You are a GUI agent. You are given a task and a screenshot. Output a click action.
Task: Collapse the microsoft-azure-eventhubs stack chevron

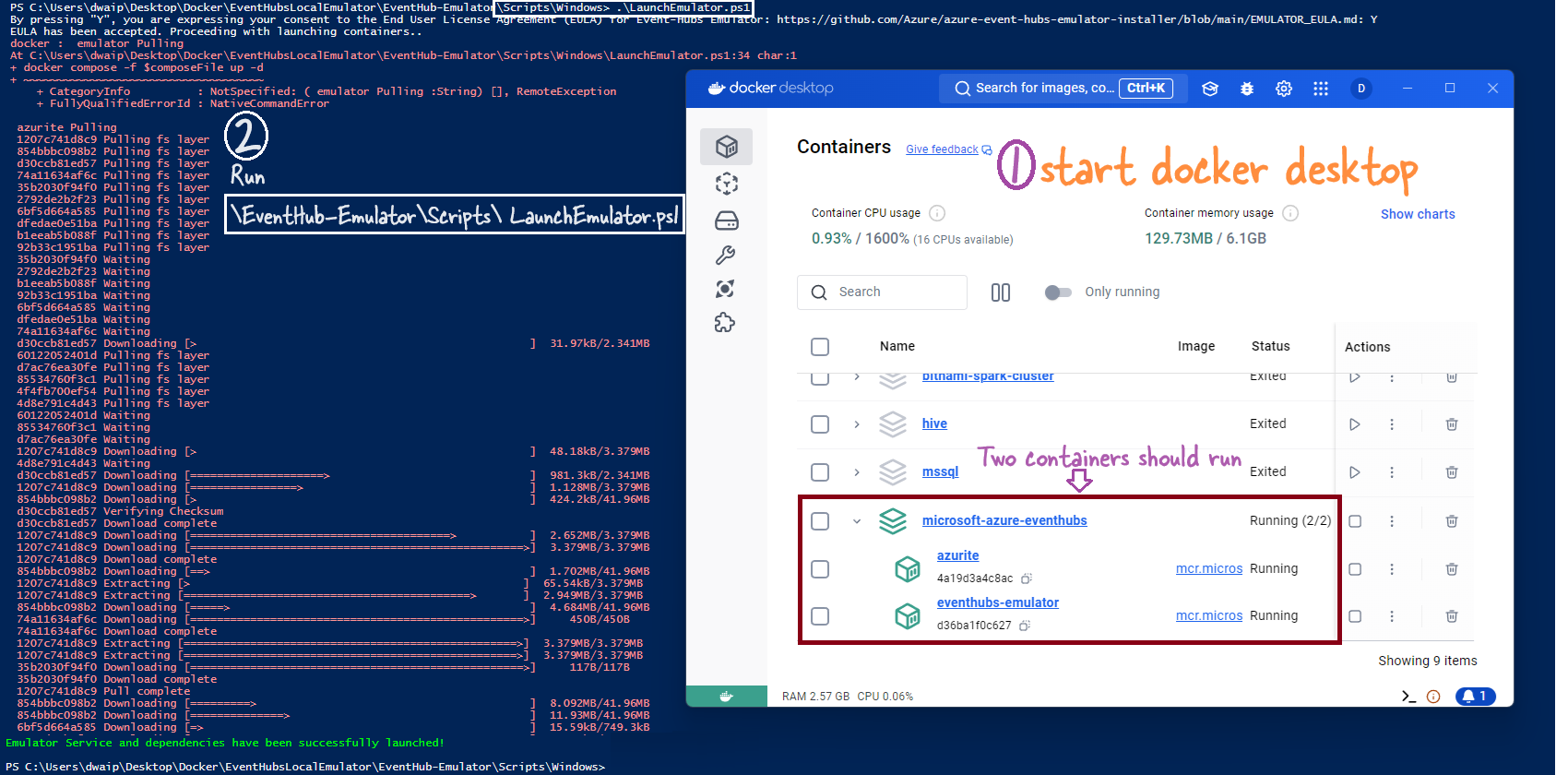click(x=857, y=521)
